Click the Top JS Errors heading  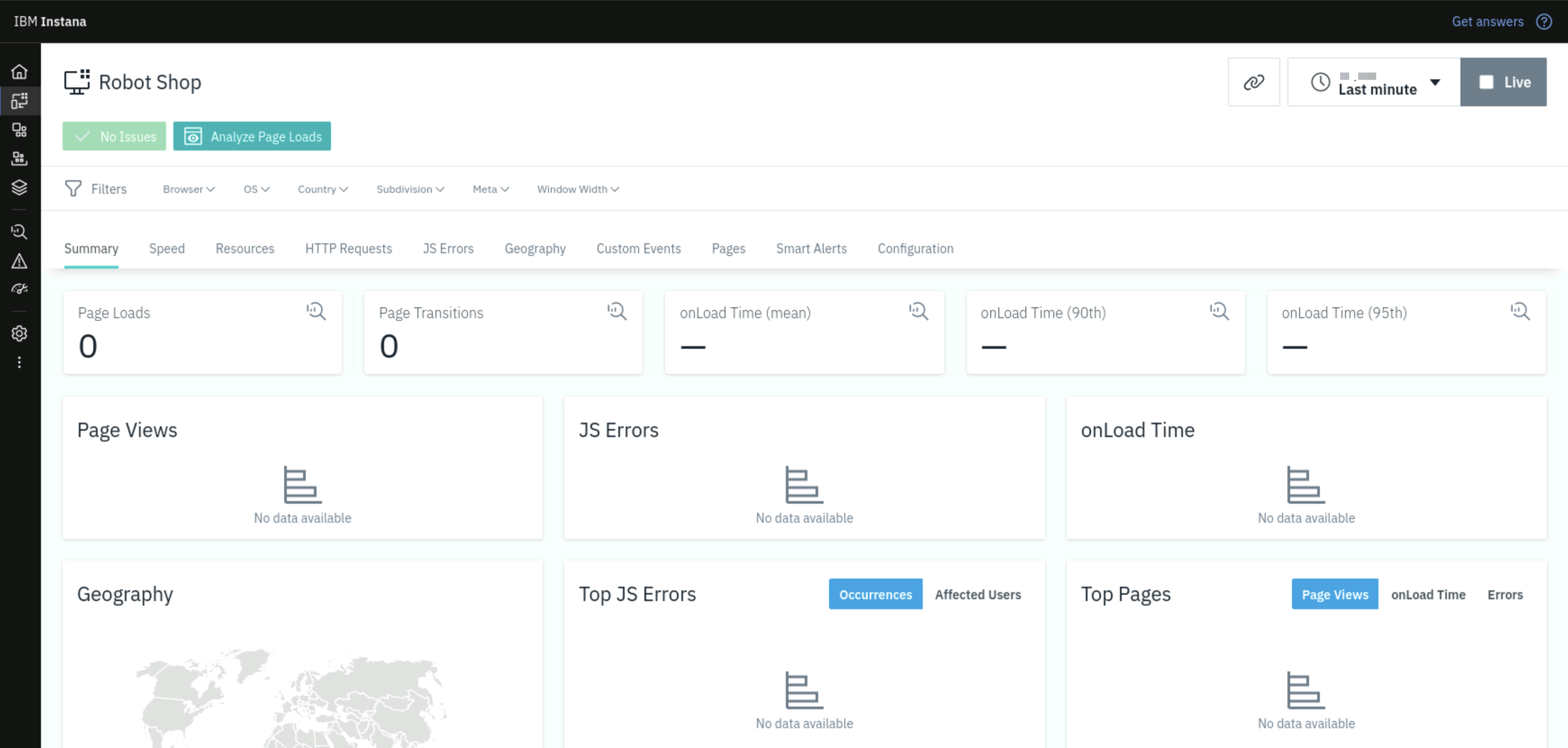[637, 594]
